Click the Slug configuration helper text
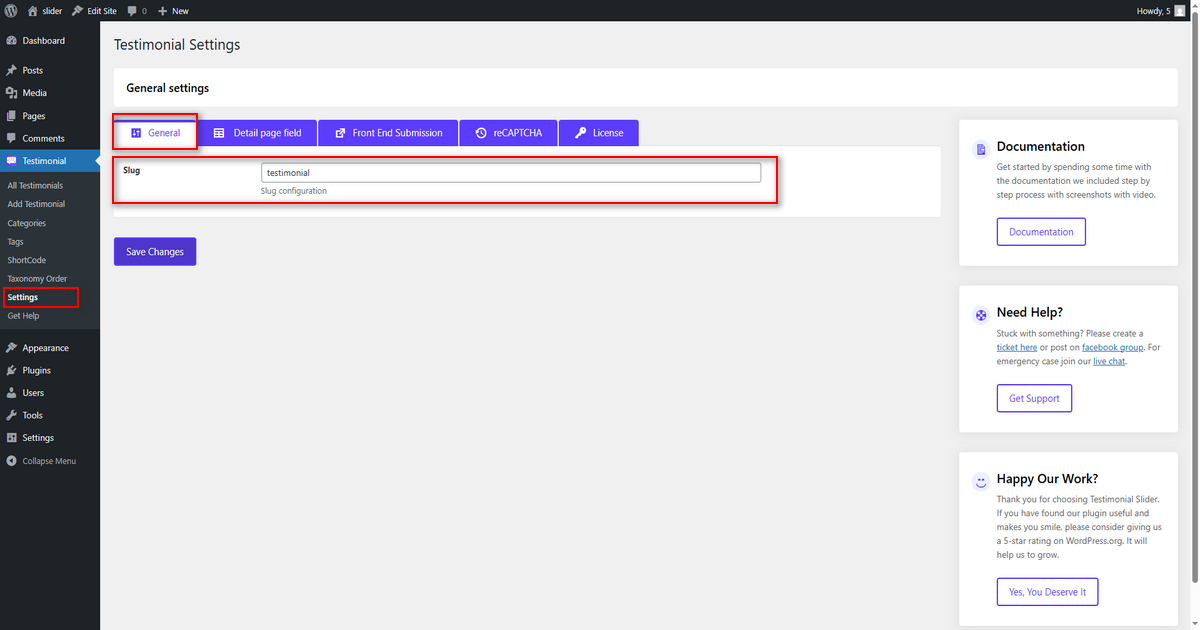 click(294, 191)
